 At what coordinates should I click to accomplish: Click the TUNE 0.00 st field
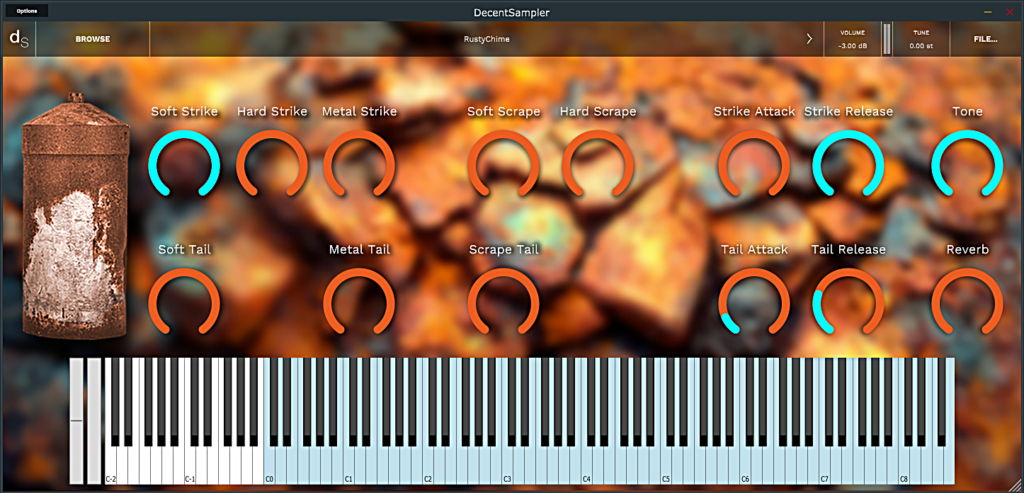click(x=921, y=39)
